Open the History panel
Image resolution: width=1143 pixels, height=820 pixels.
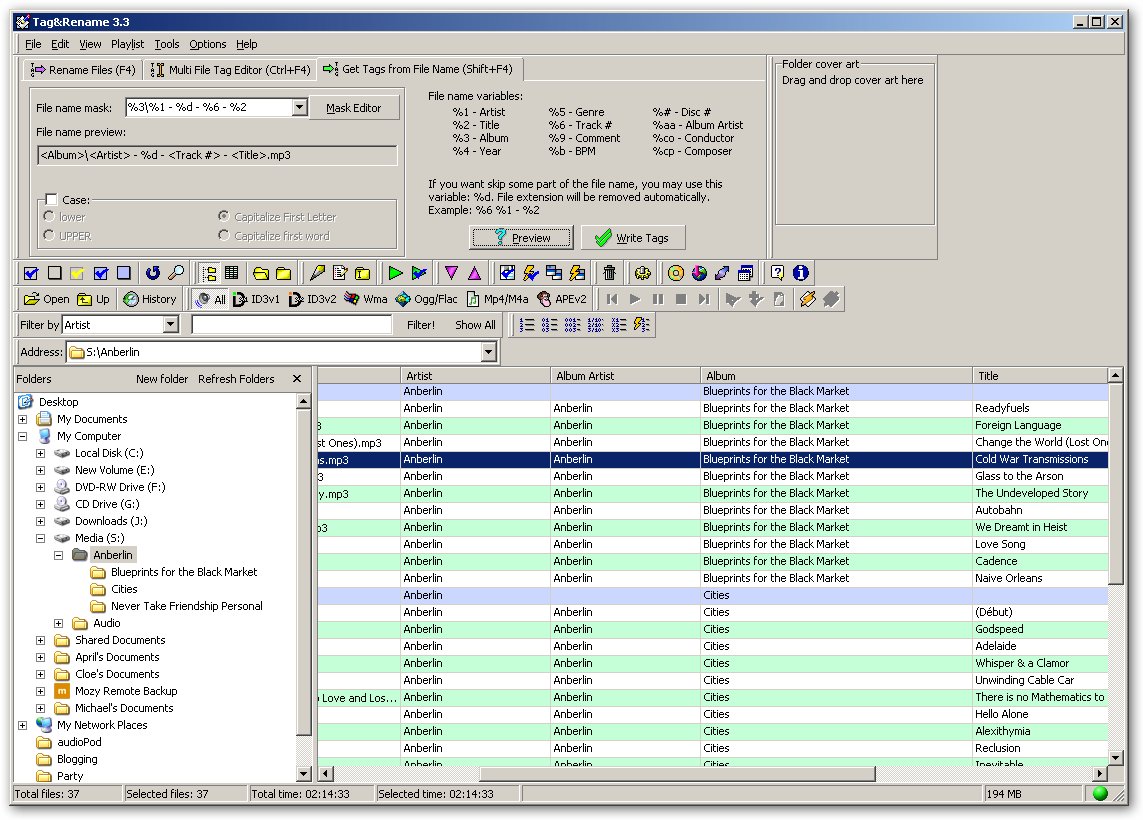pyautogui.click(x=149, y=299)
